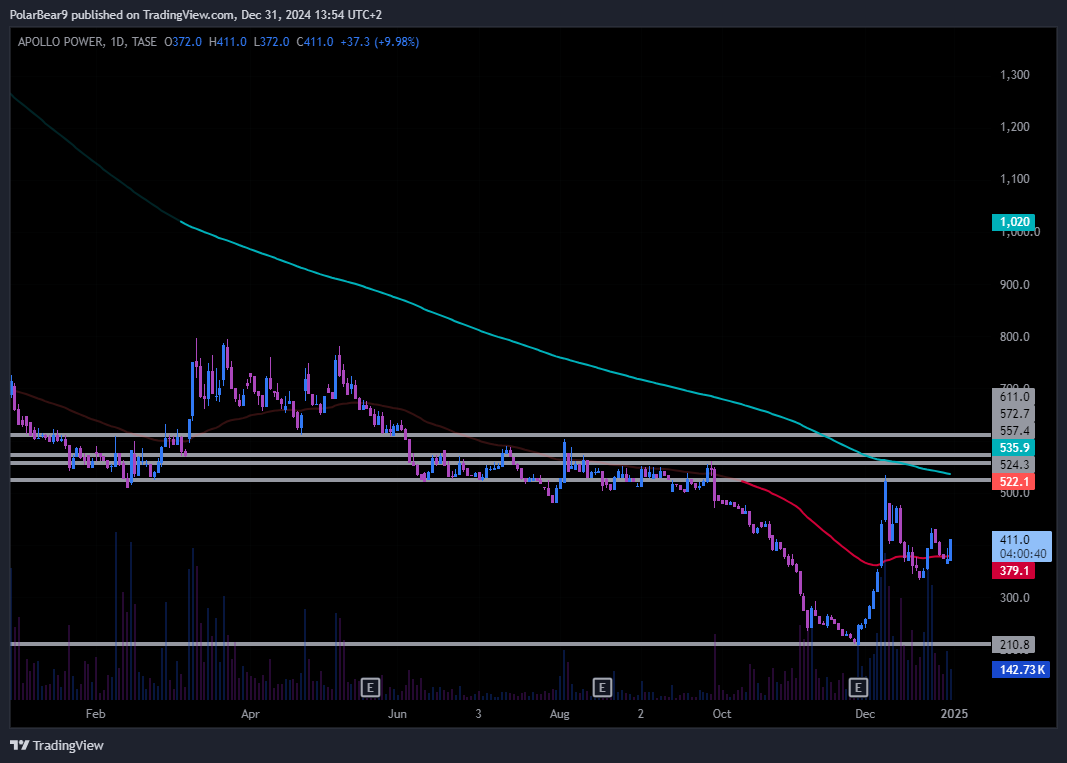Click the teal 1,020 price label
The width and height of the screenshot is (1067, 763).
1014,222
